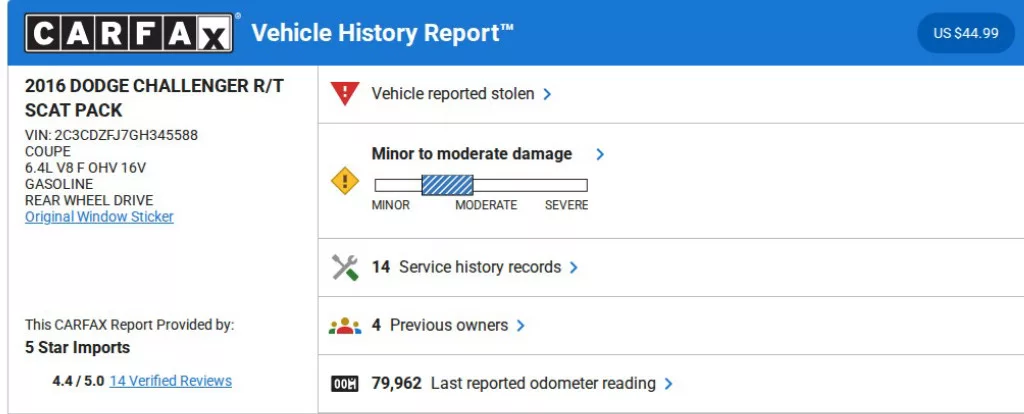This screenshot has height=414, width=1024.
Task: Click the 79,962 odometer reading text
Action: tap(396, 384)
